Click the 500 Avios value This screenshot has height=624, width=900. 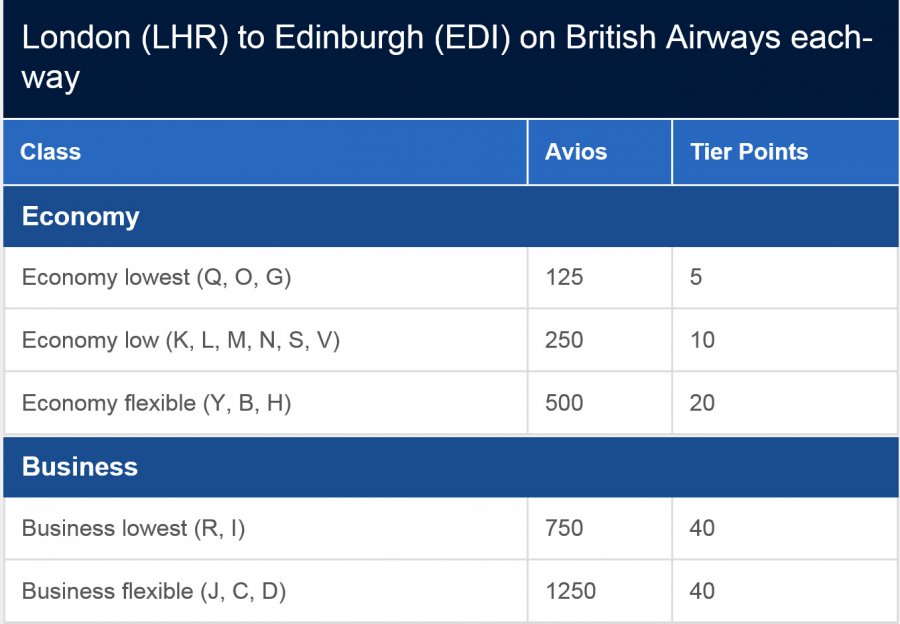coord(564,403)
